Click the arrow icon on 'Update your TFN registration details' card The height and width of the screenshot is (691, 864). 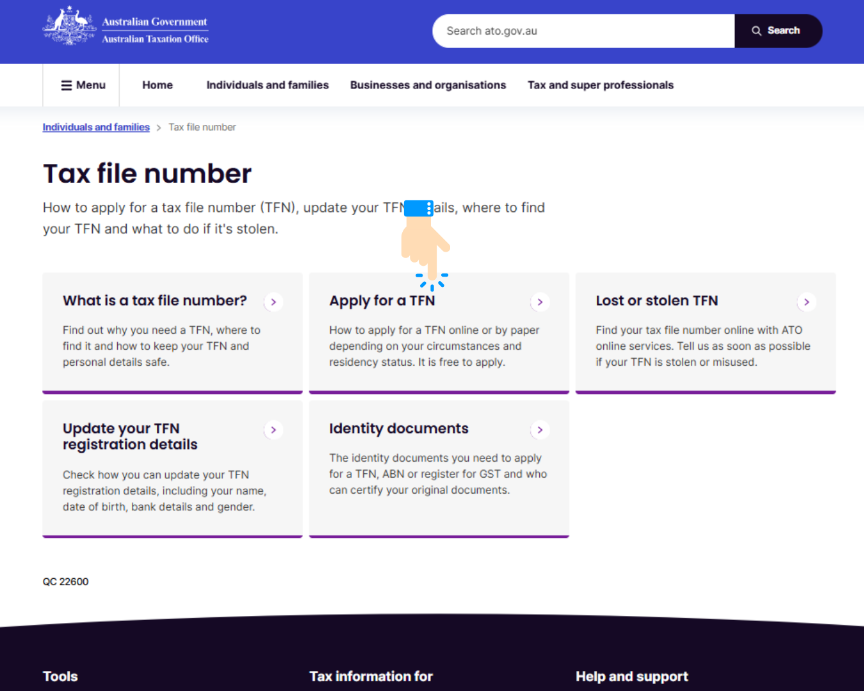tap(274, 430)
